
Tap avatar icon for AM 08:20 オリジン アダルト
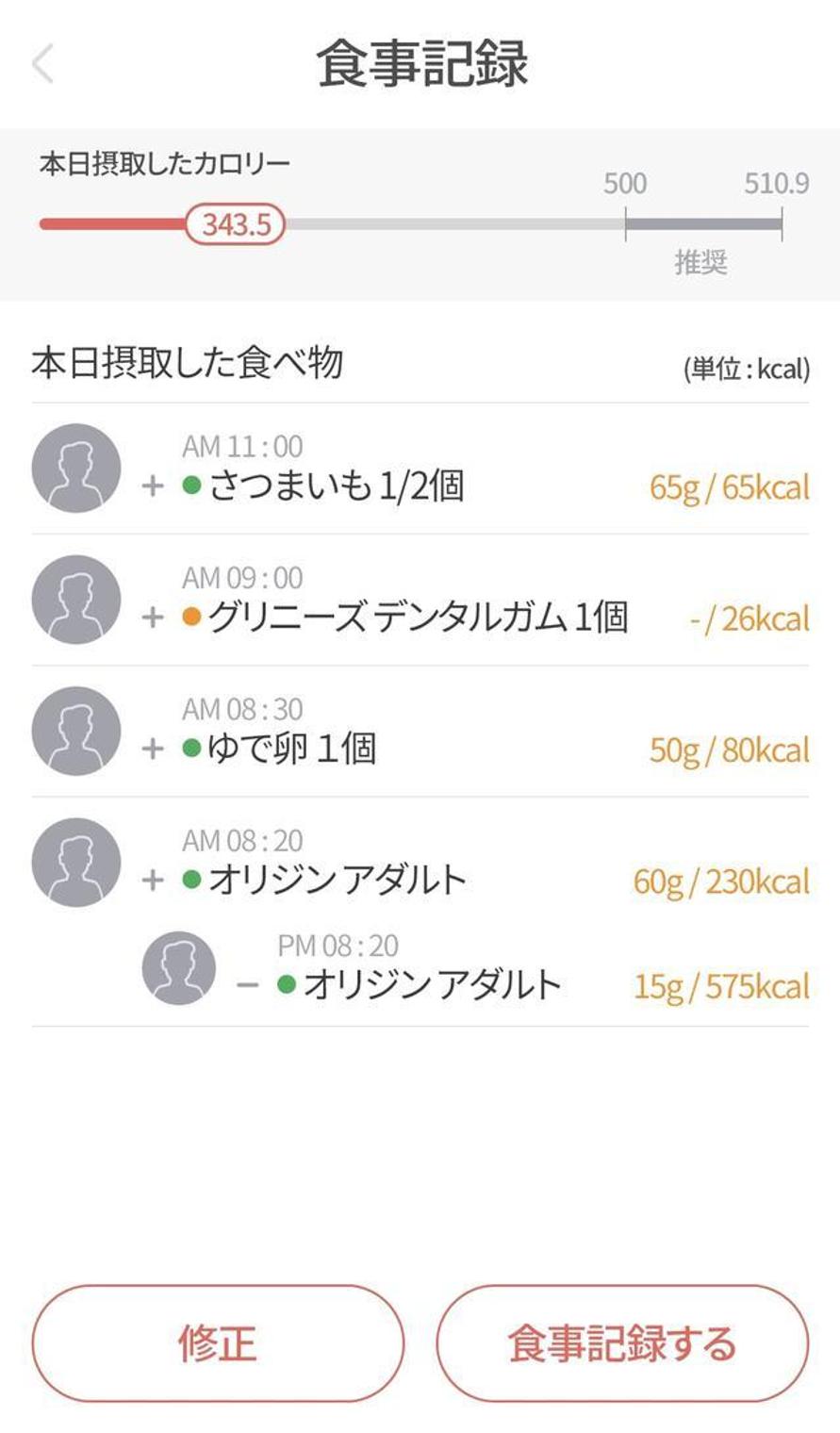click(x=76, y=862)
